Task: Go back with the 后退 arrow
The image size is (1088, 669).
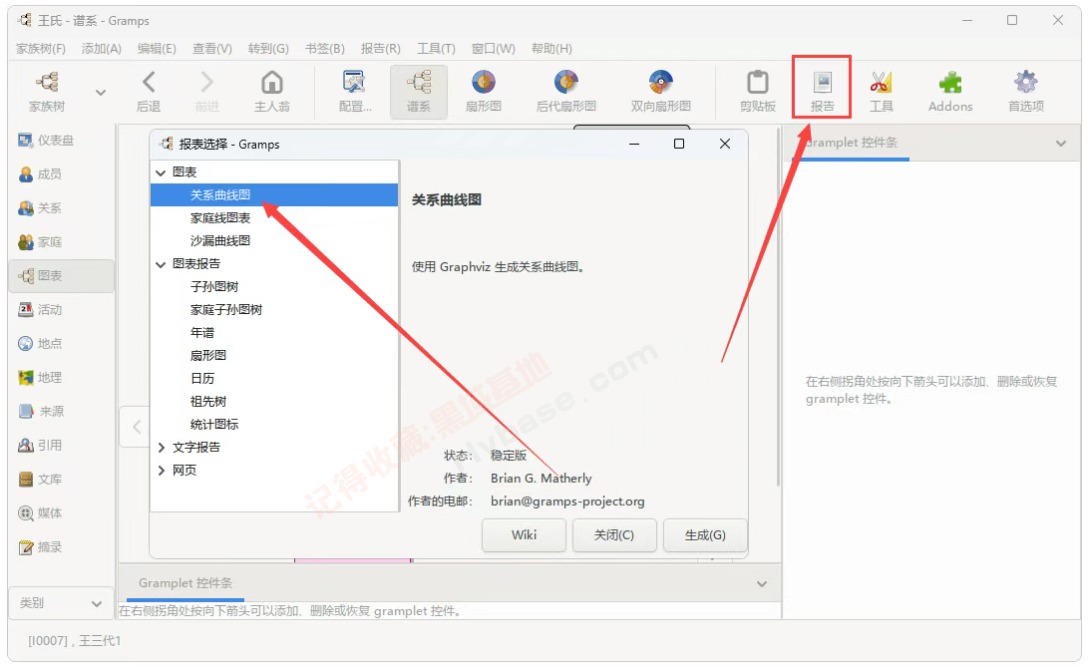Action: coord(148,91)
